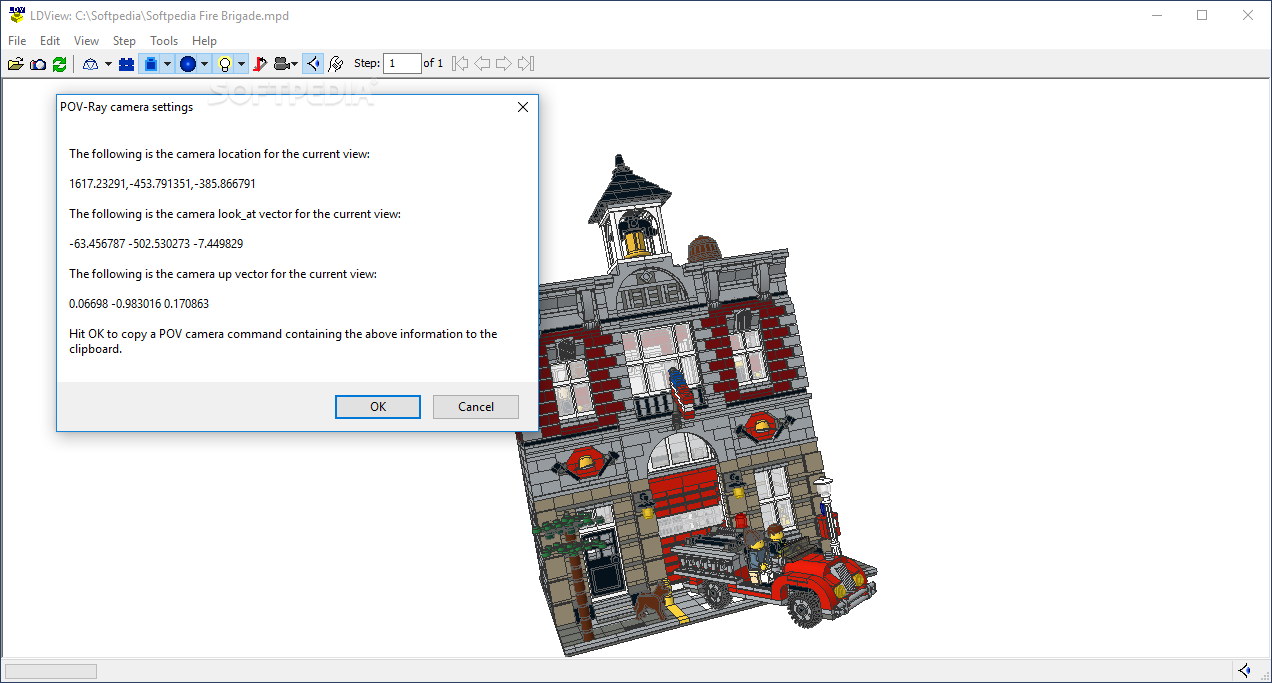
Task: Toggle lighting with the light bulb icon
Action: [x=225, y=64]
